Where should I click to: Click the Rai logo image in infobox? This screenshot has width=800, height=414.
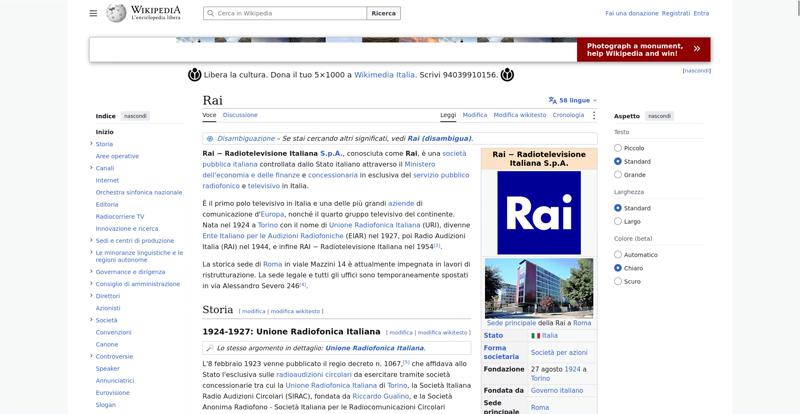pos(539,212)
